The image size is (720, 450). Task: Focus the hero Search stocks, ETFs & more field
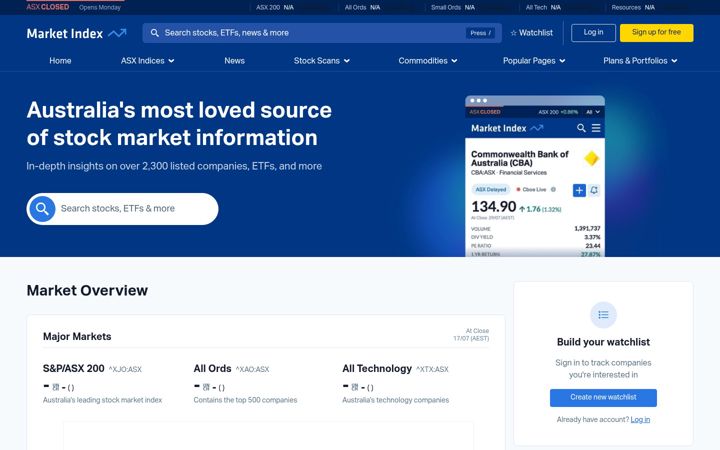point(122,209)
